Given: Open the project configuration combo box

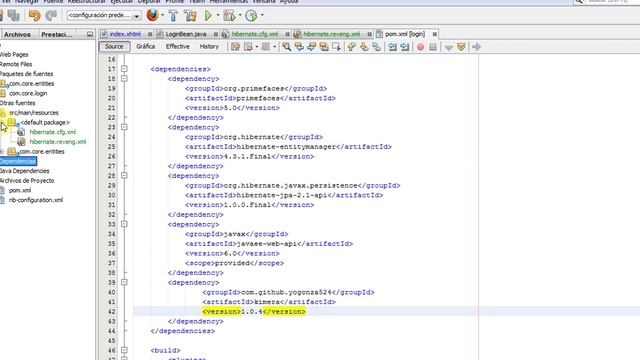Looking at the screenshot, I should 104,16.
